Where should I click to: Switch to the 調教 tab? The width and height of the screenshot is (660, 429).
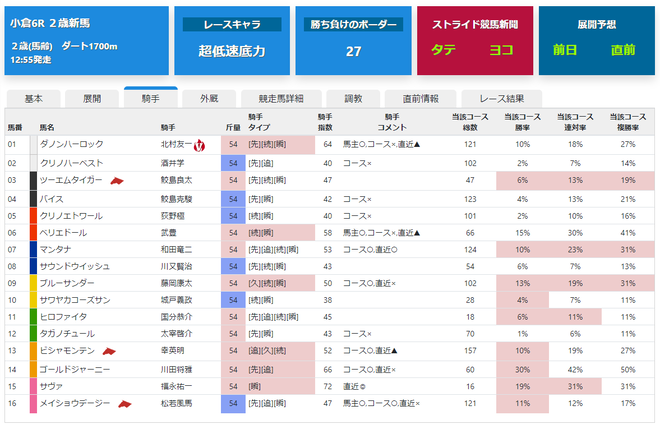(353, 99)
